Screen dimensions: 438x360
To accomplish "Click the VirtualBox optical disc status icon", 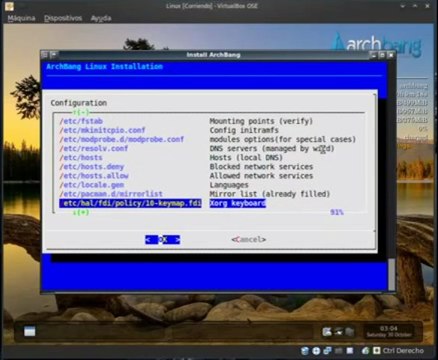I will 316,351.
